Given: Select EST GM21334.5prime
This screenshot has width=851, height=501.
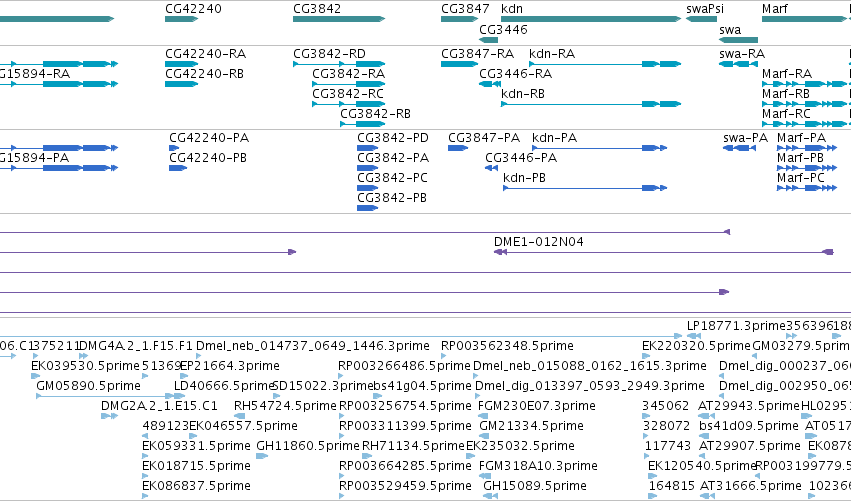Looking at the screenshot, I should coord(531,426).
